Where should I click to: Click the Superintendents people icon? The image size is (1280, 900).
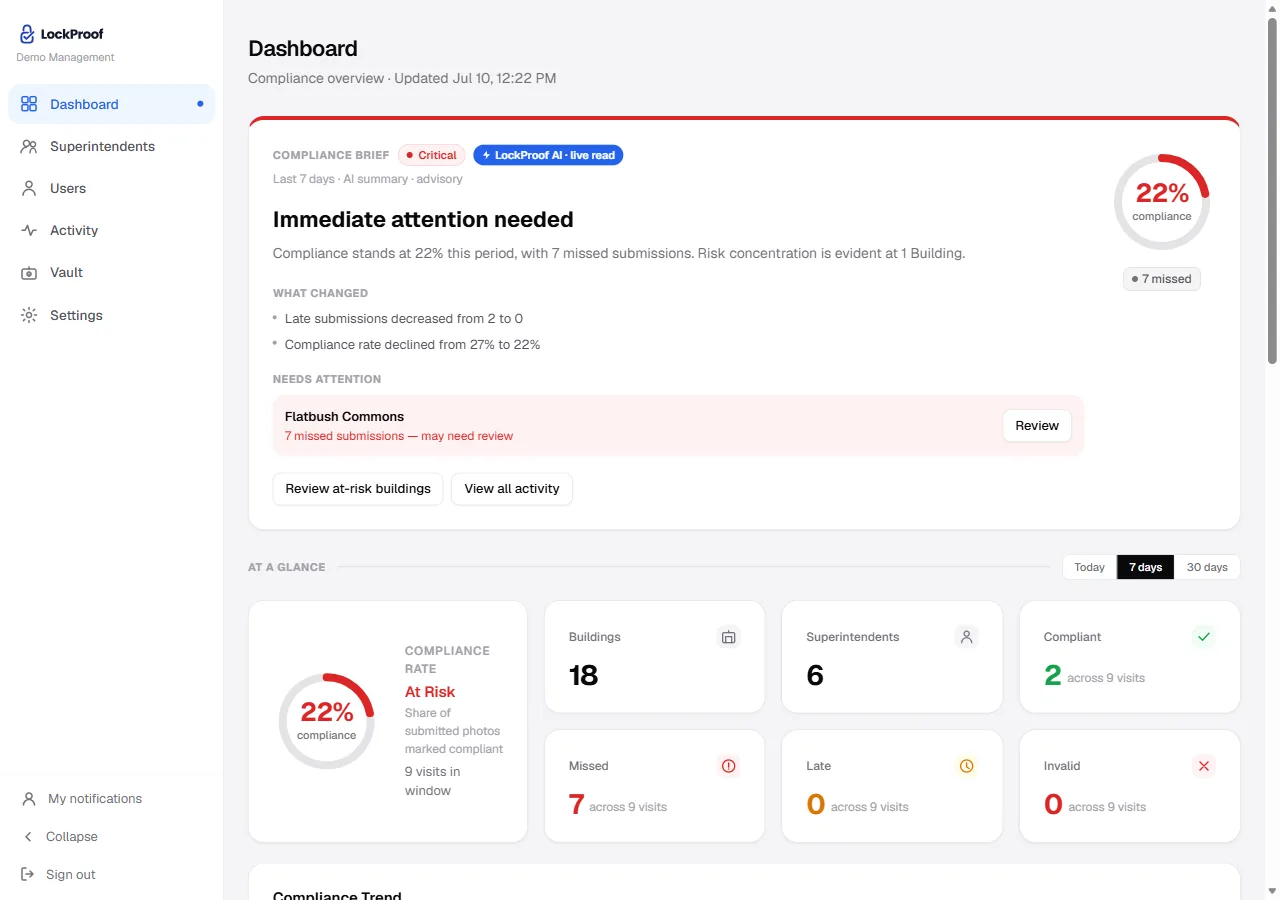29,146
